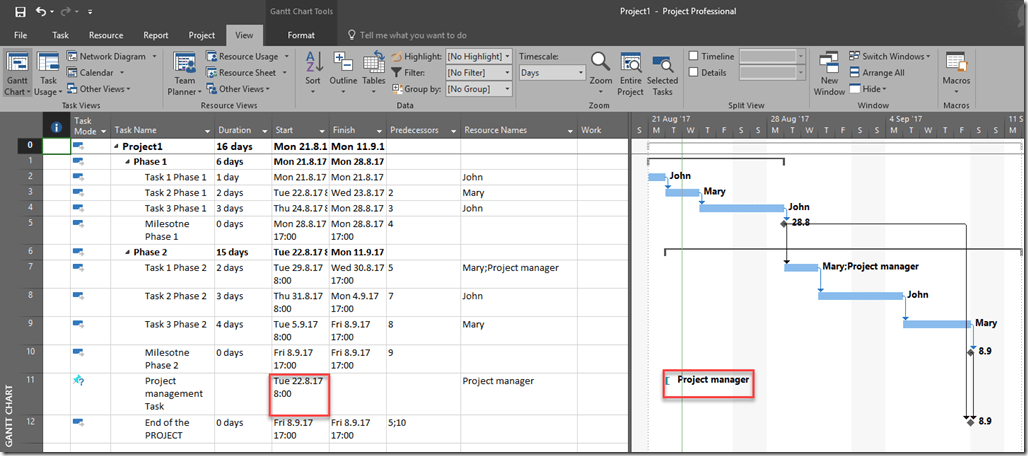This screenshot has width=1028, height=456.
Task: Open the Filter dropdown
Action: point(479,73)
